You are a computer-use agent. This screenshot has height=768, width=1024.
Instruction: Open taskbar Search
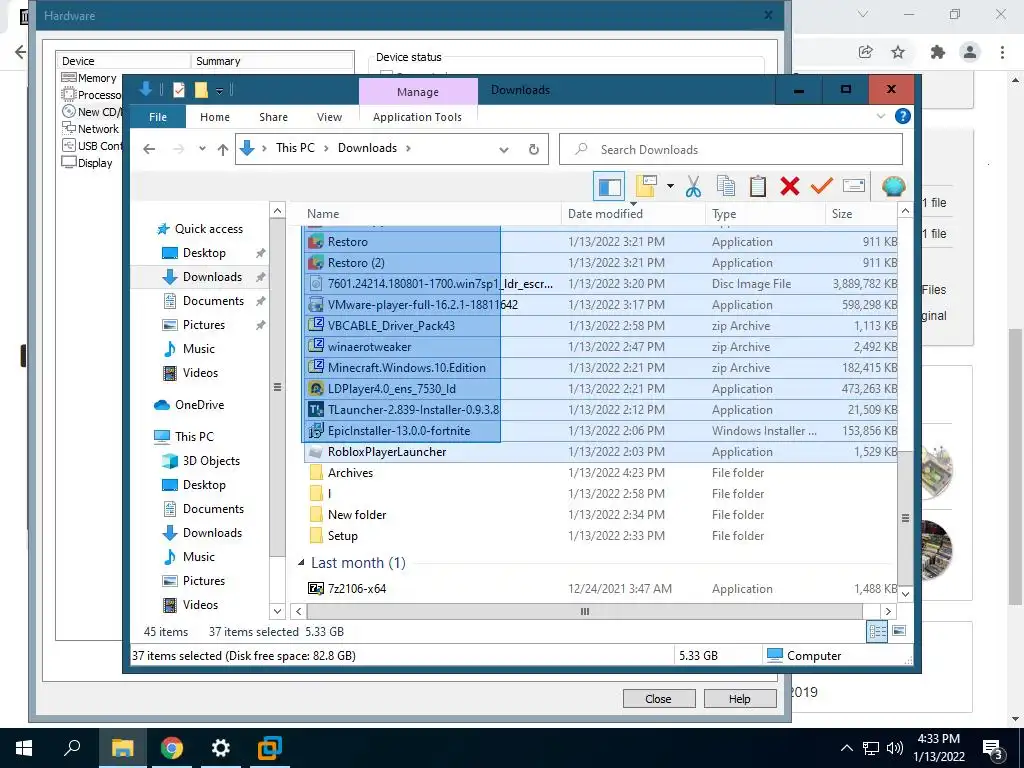pyautogui.click(x=72, y=748)
